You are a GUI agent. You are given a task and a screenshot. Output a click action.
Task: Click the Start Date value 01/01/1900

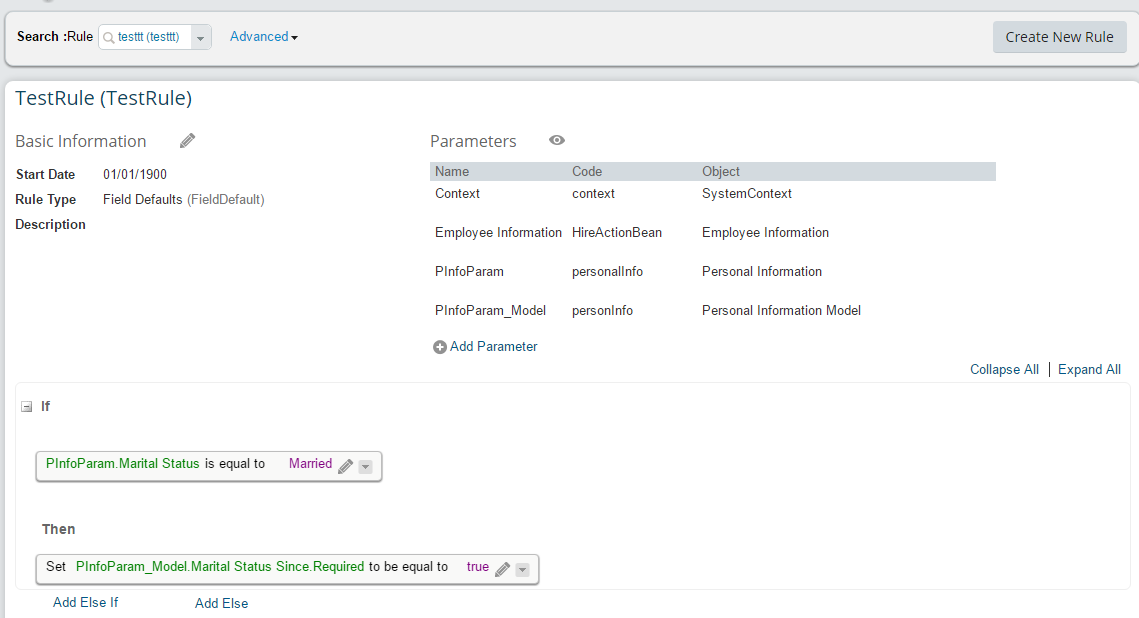tap(135, 174)
